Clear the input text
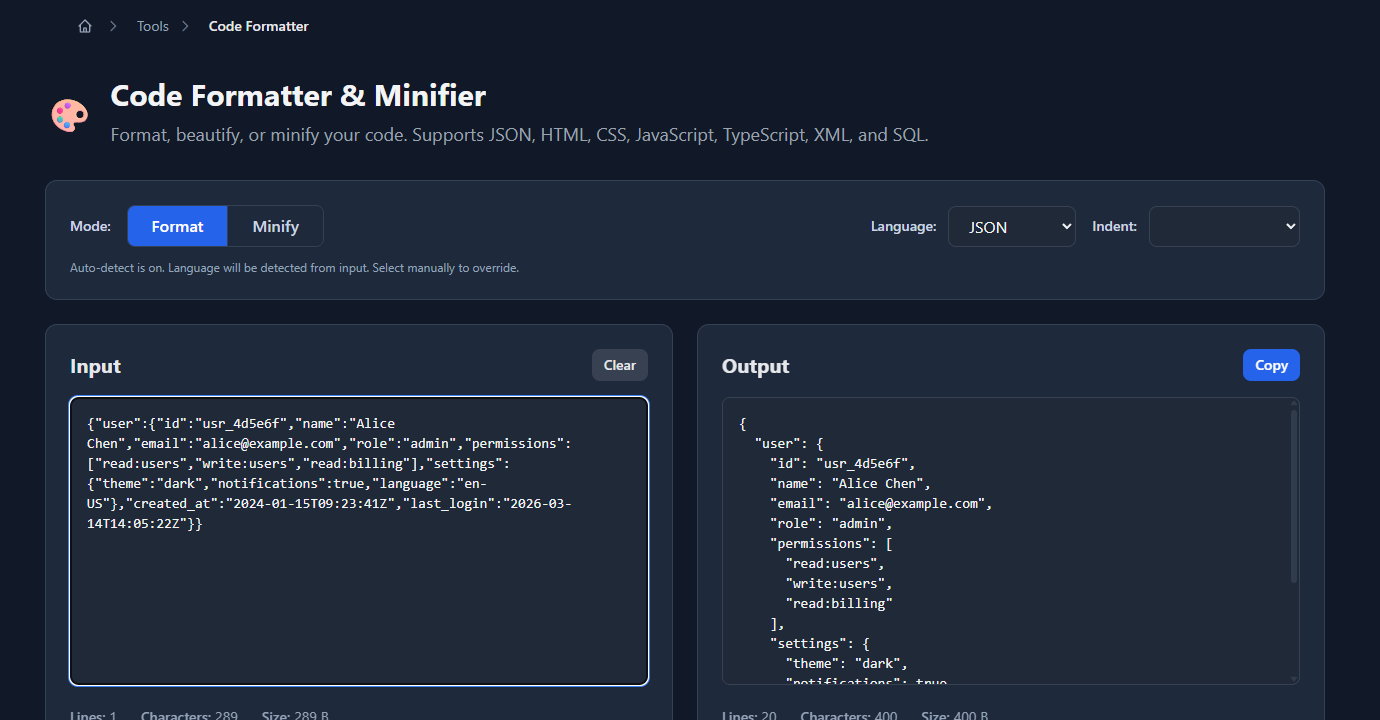The height and width of the screenshot is (720, 1380). 620,365
